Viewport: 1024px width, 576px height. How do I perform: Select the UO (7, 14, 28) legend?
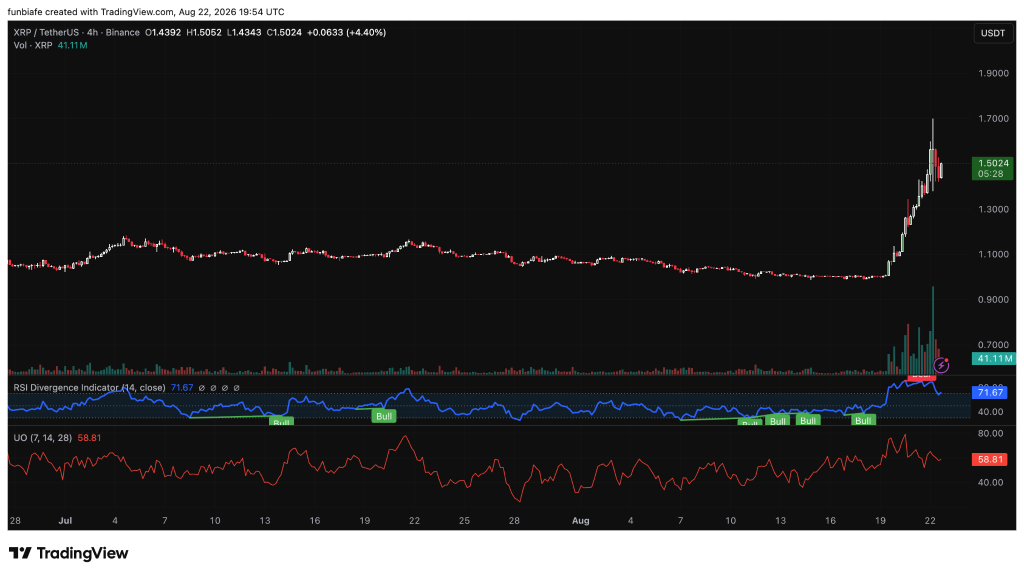[43, 438]
